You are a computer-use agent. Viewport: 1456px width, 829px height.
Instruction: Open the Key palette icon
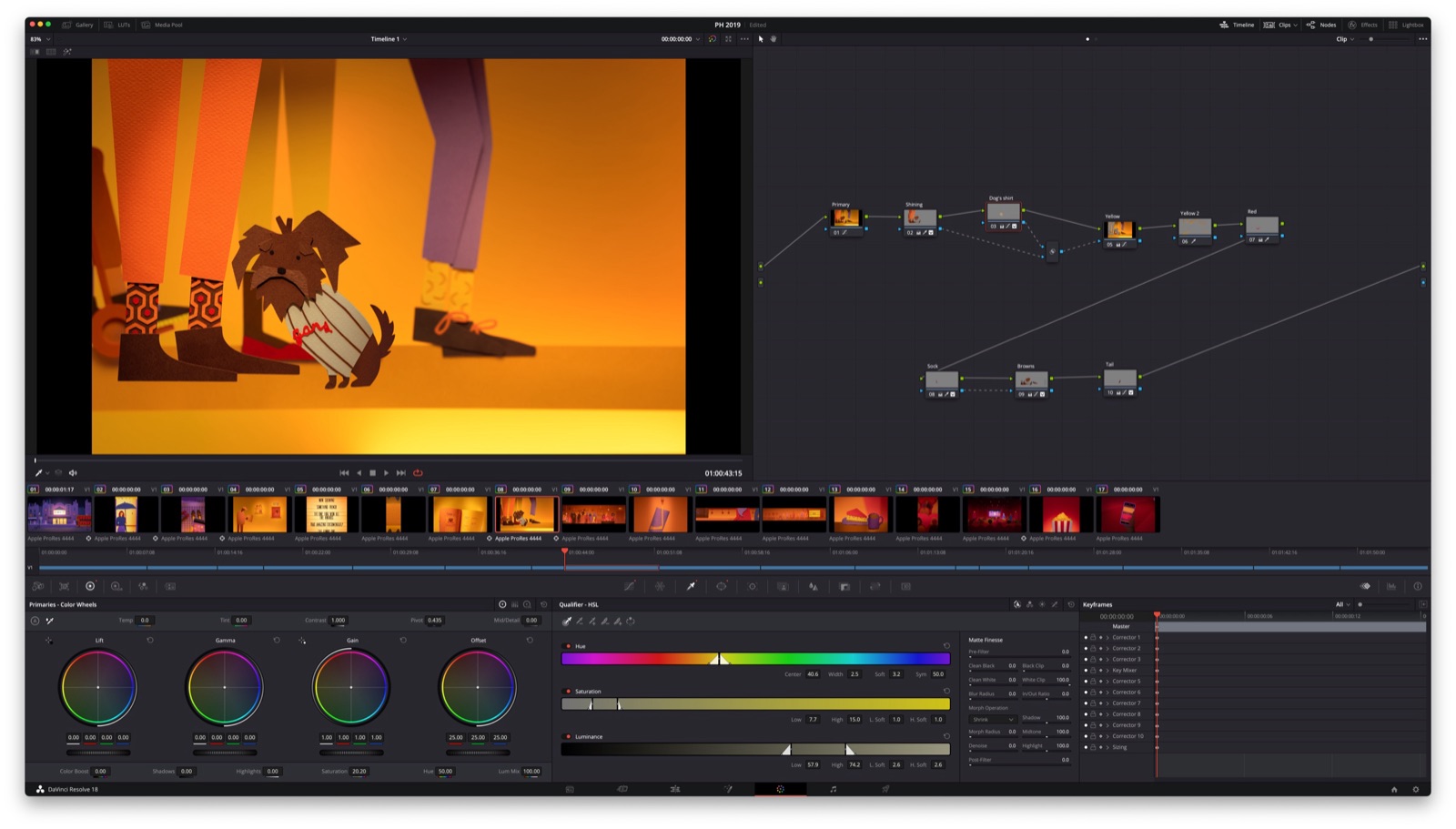(x=844, y=586)
